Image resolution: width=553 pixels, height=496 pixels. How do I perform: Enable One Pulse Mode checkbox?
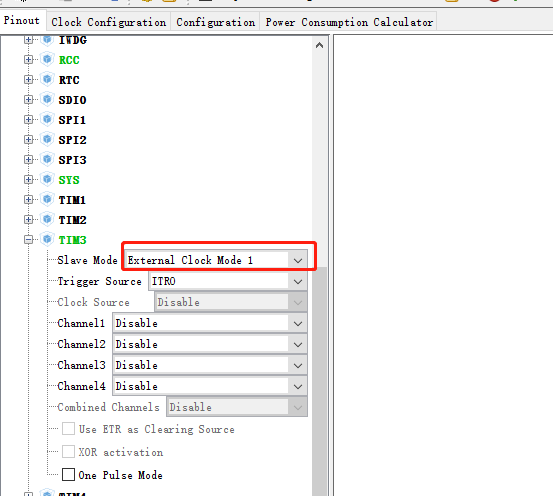pyautogui.click(x=68, y=474)
